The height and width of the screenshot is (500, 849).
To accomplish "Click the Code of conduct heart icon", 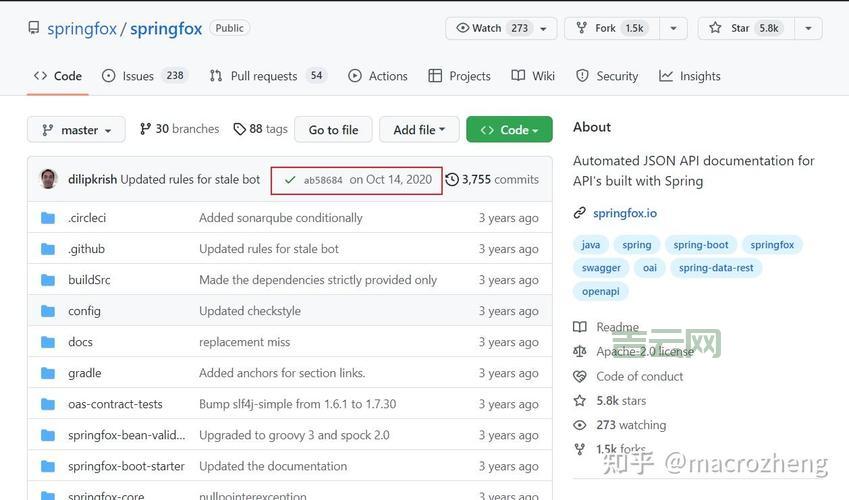I will click(580, 377).
